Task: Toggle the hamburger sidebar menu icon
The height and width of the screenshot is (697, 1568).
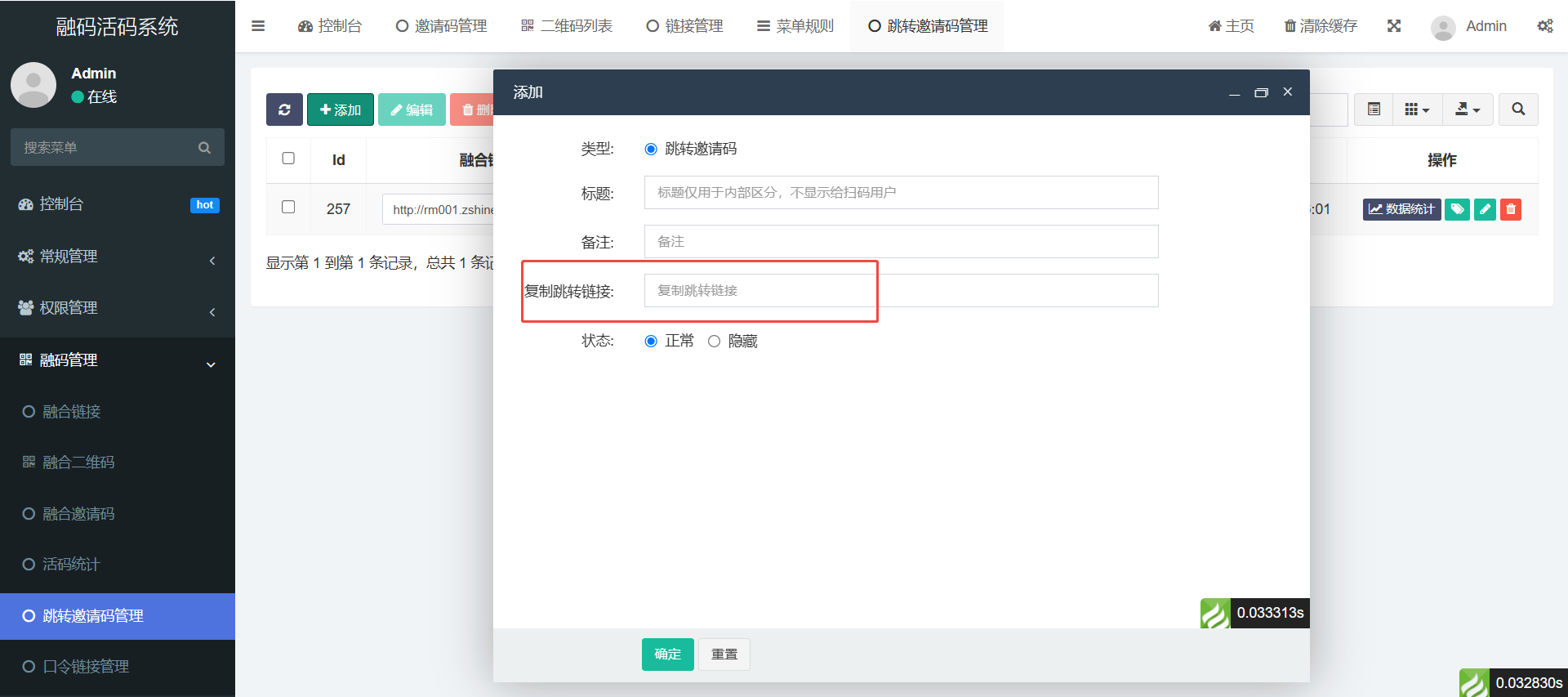Action: pyautogui.click(x=258, y=26)
